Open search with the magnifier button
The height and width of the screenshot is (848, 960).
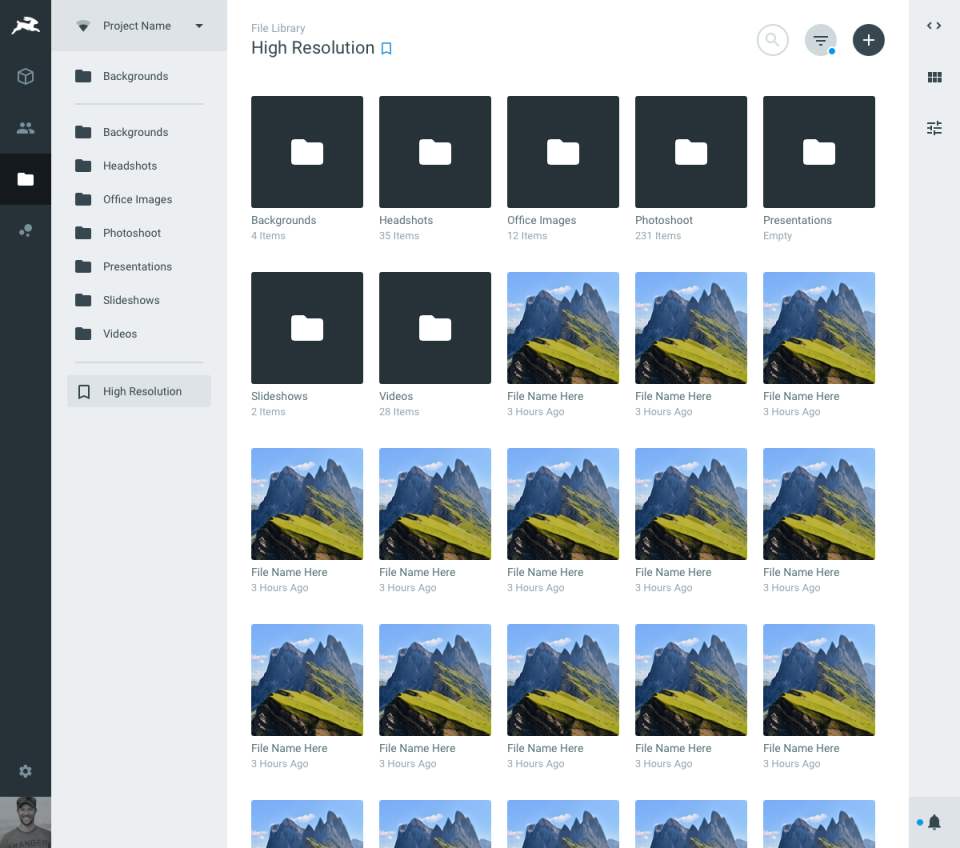772,40
